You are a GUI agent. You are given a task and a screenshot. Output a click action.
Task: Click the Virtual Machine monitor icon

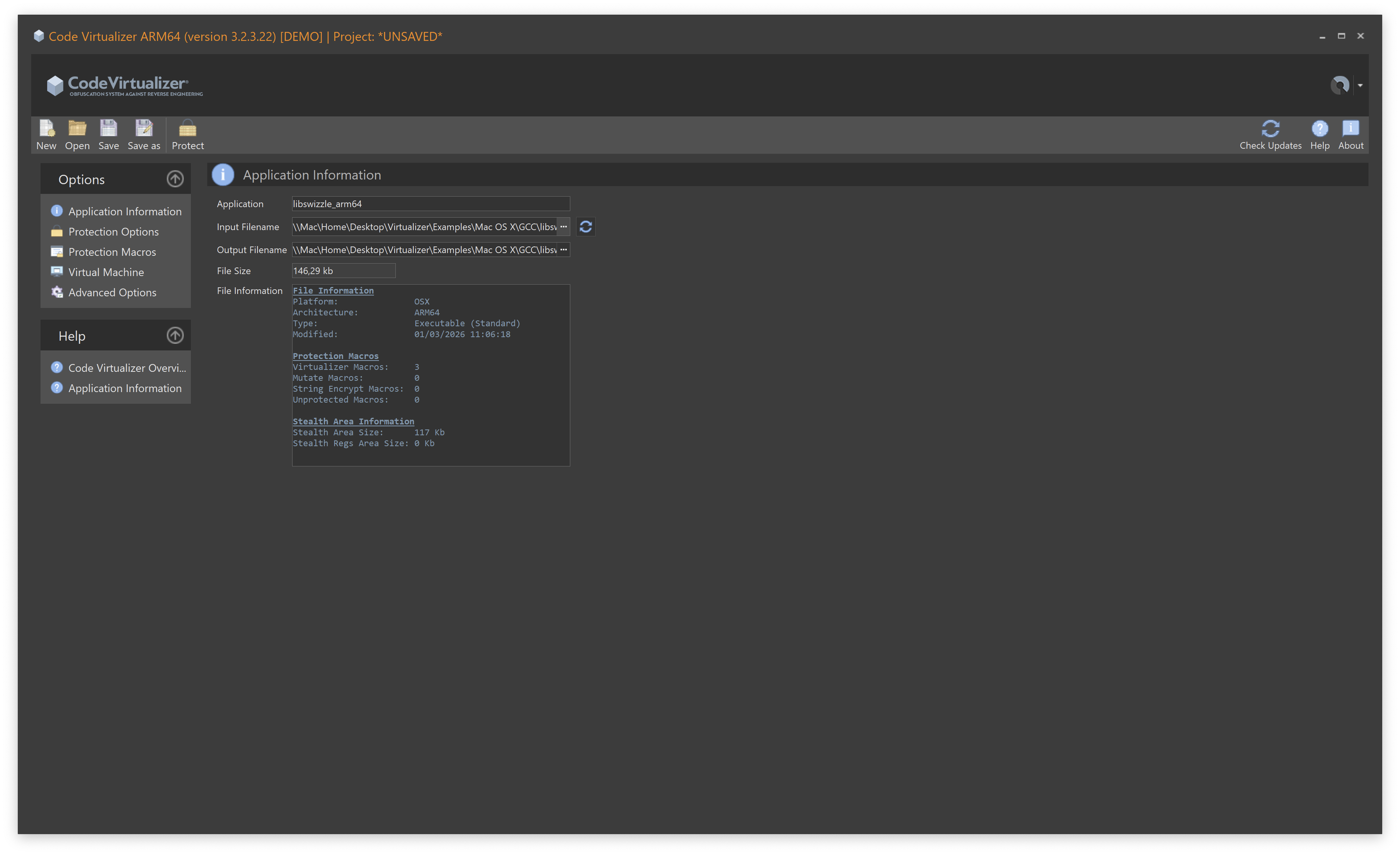click(x=57, y=271)
